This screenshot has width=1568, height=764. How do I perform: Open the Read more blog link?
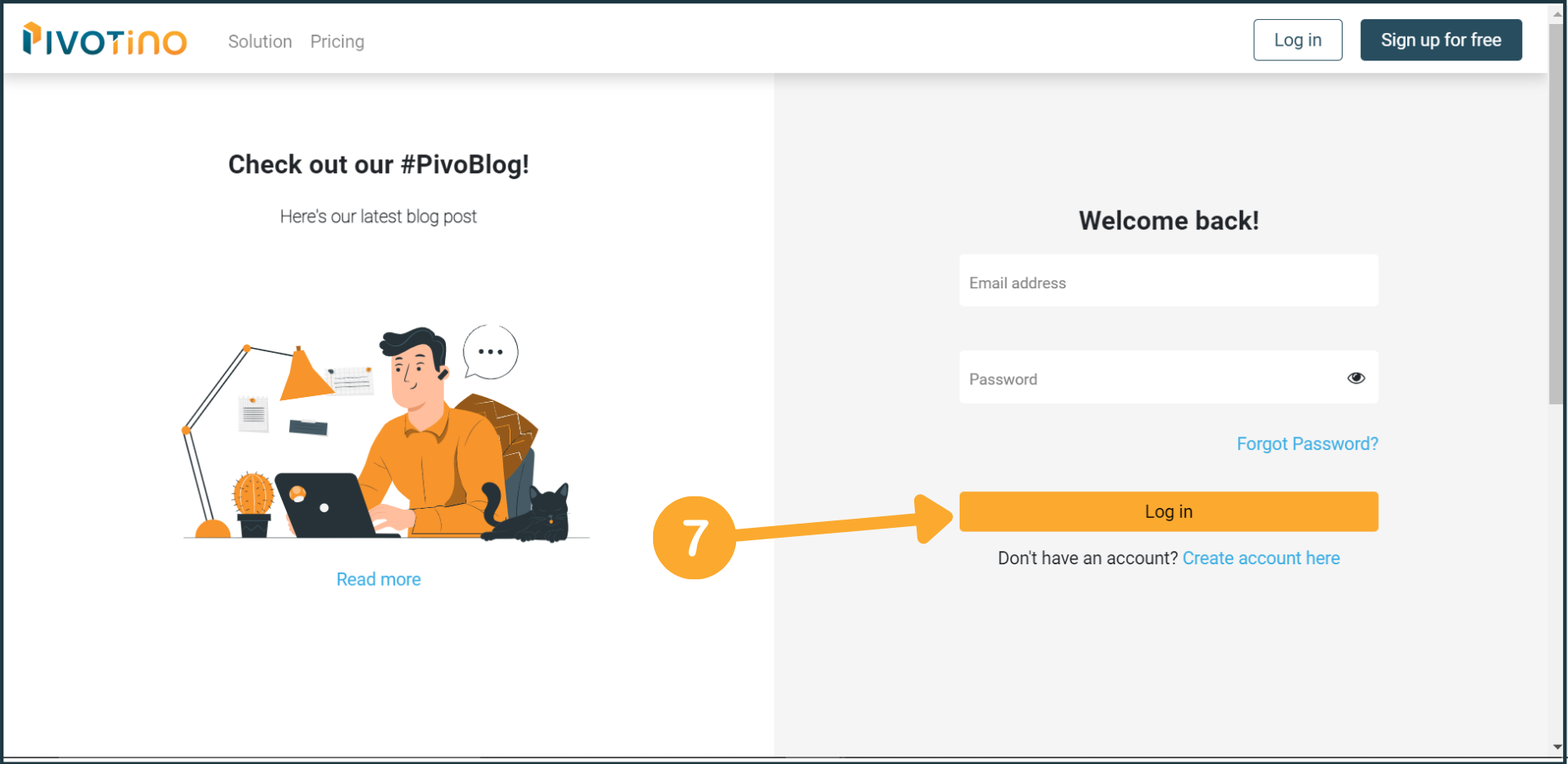379,579
